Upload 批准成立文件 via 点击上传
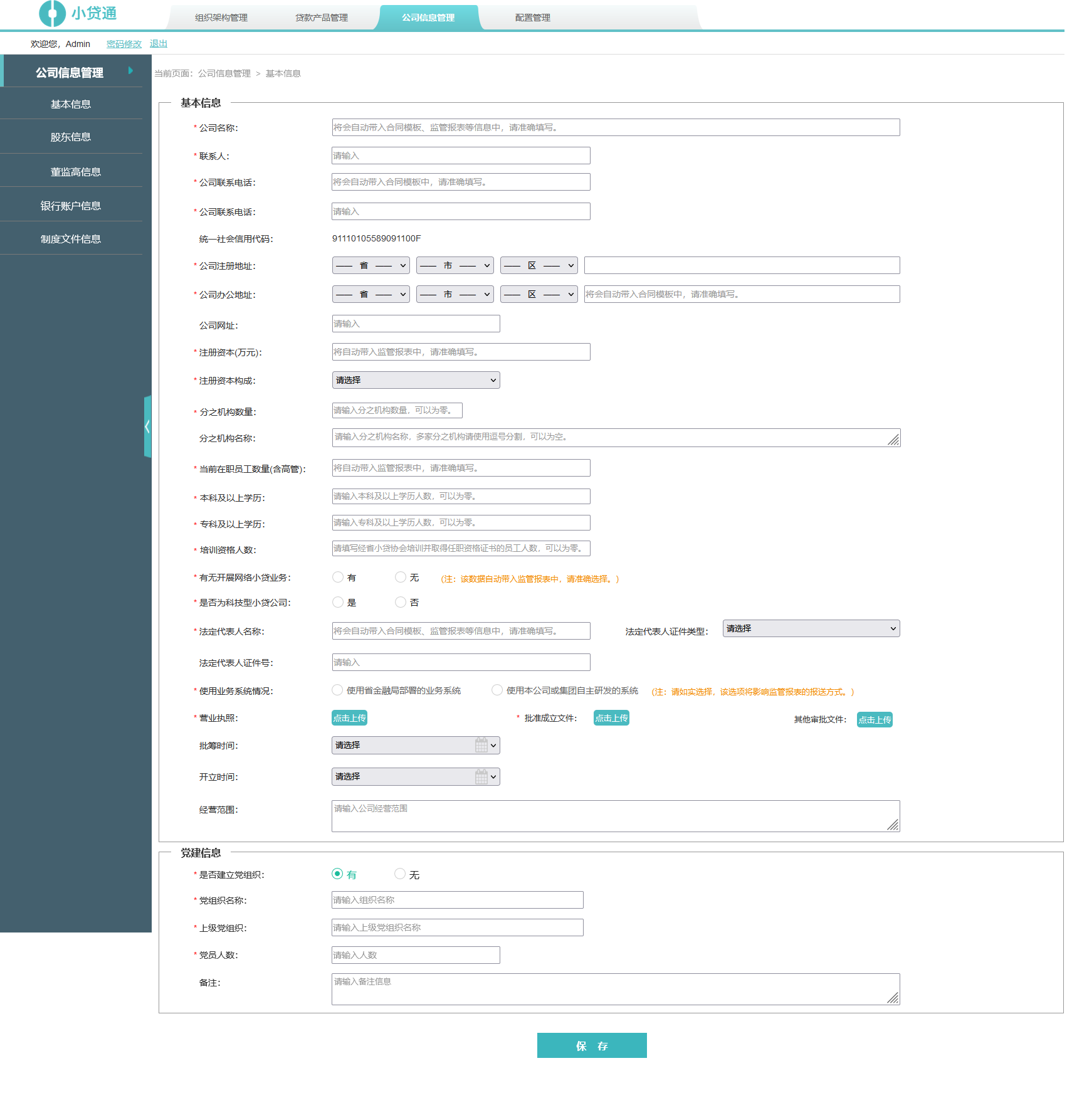The height and width of the screenshot is (1120, 1067). (x=611, y=718)
